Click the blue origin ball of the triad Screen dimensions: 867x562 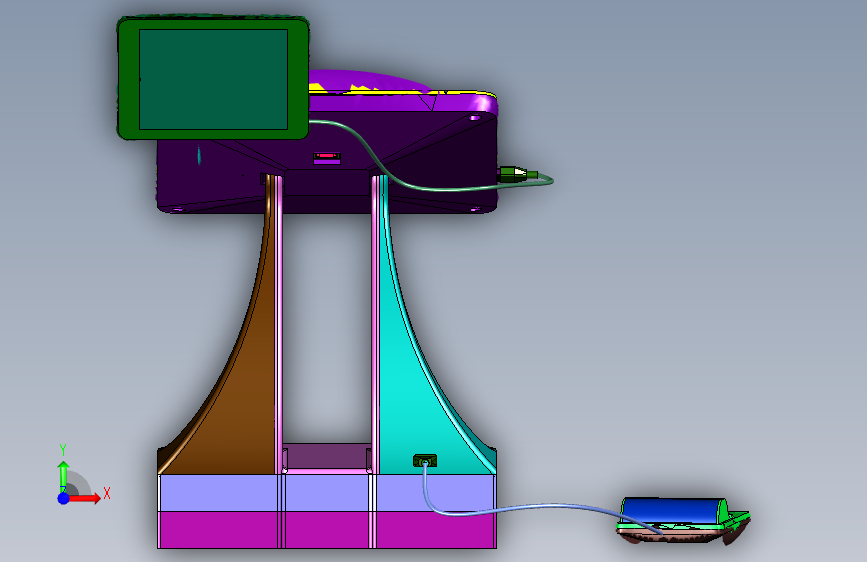tap(64, 498)
